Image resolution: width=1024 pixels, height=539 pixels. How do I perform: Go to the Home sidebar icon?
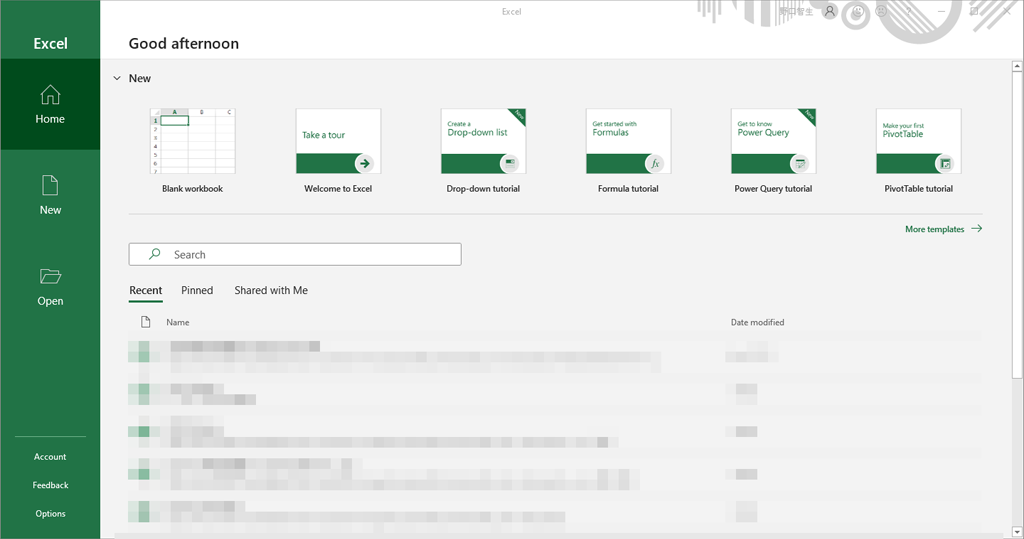click(x=50, y=95)
